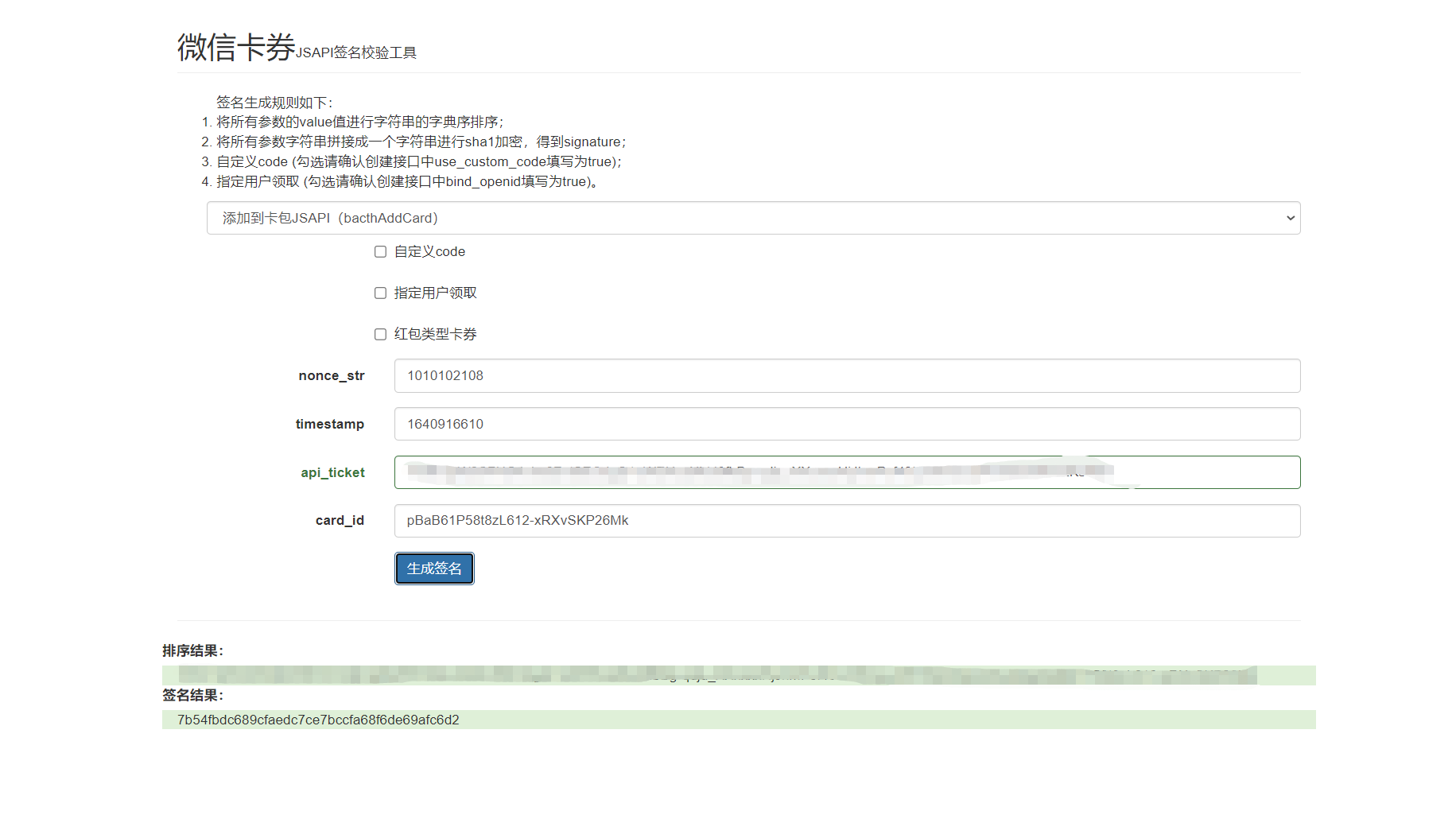Click rule 4 about bind_openid

(407, 181)
